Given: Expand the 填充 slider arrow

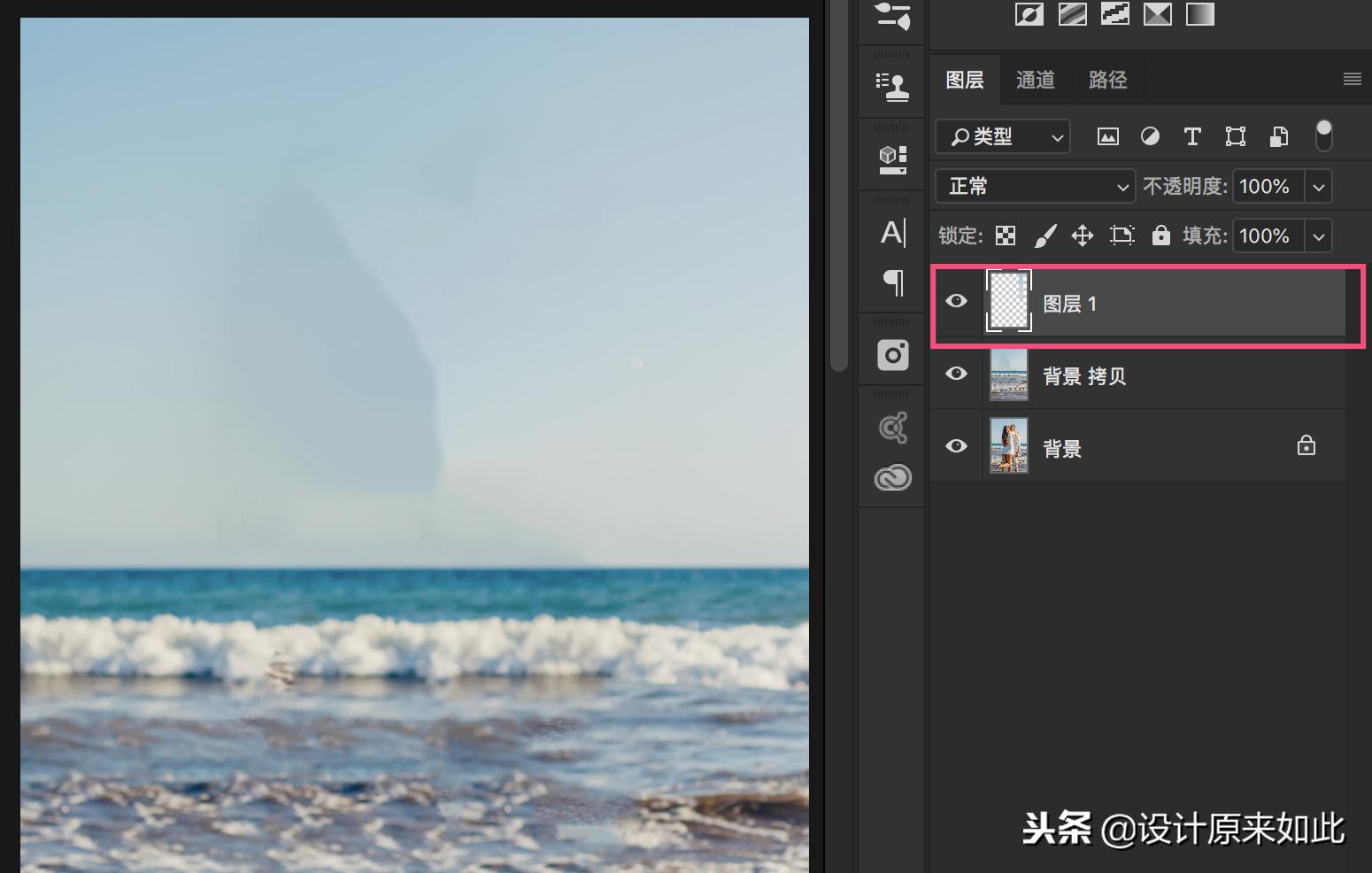Looking at the screenshot, I should 1318,236.
